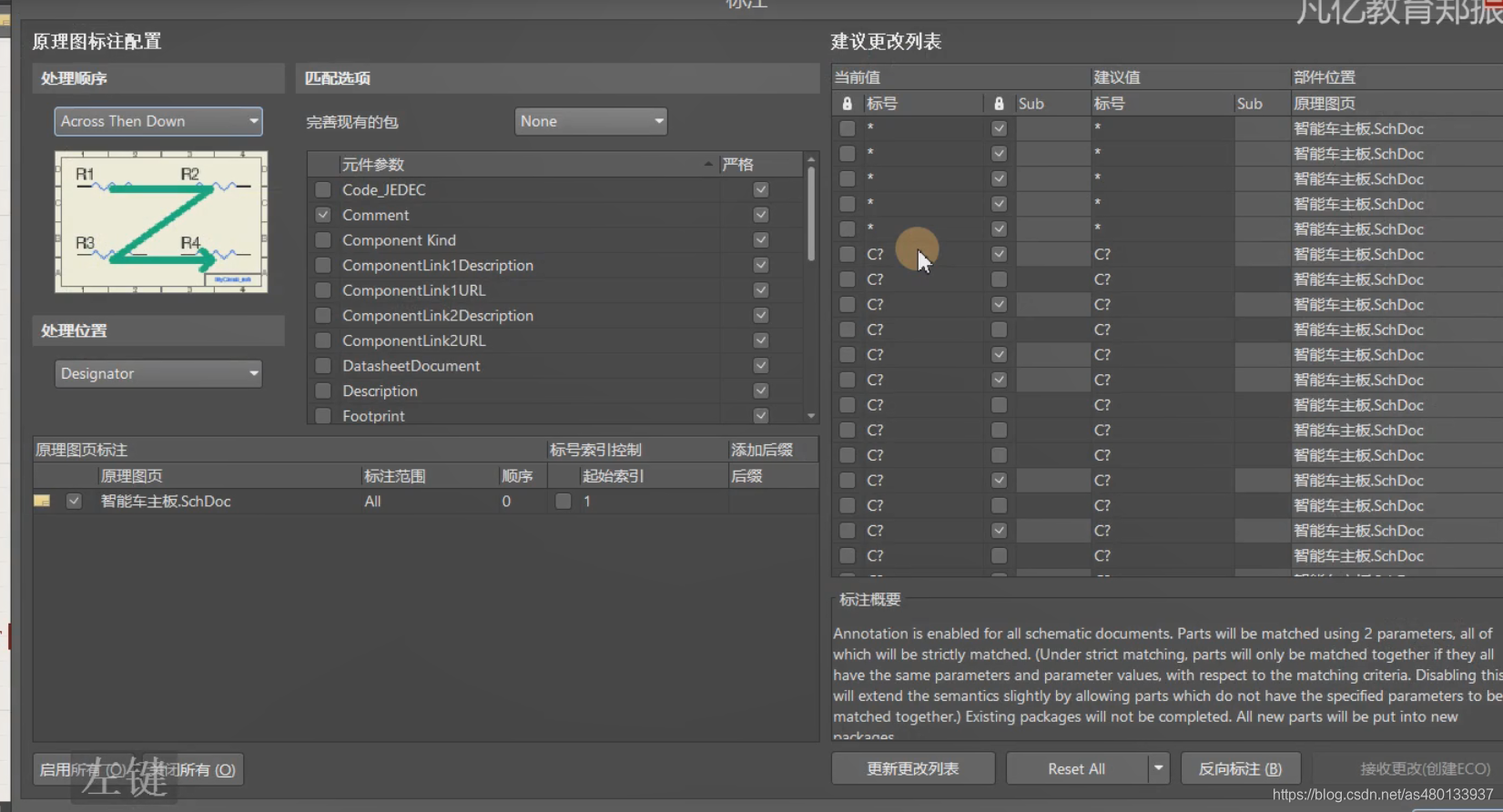Click the 接收更改(创建ECO) button
1503x812 pixels.
1425,768
